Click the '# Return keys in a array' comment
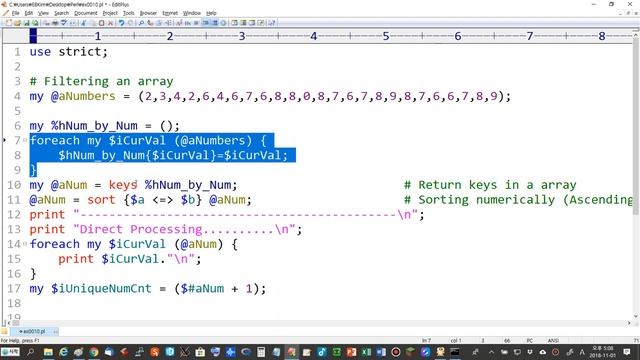The width and height of the screenshot is (640, 360). point(490,185)
